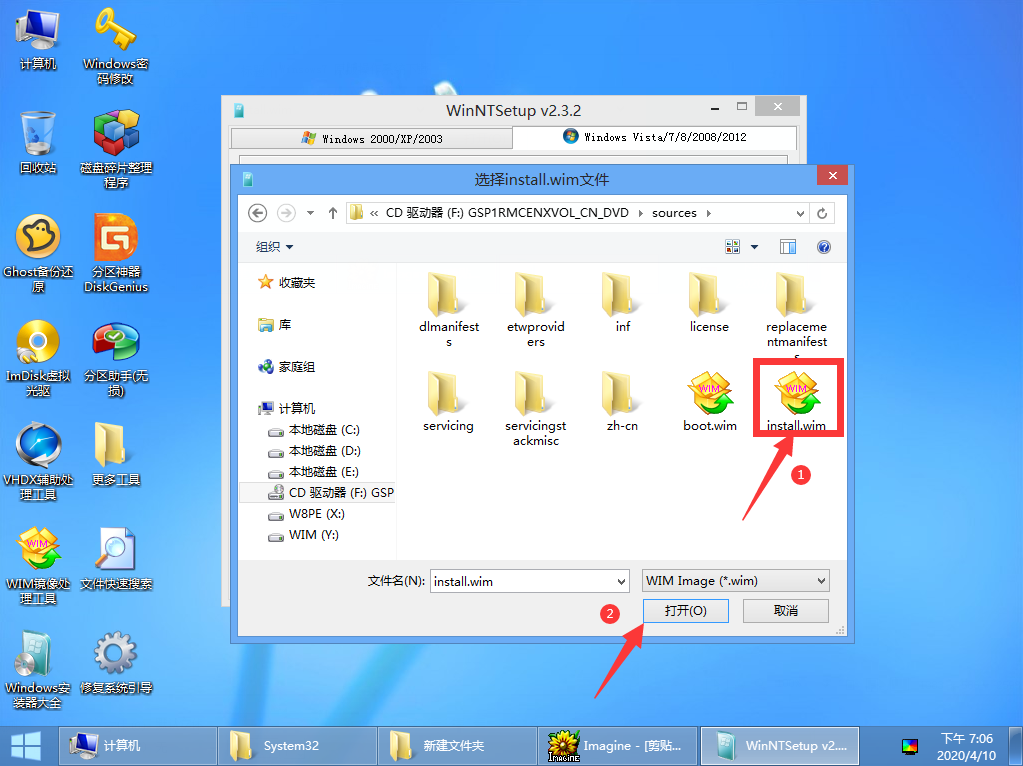Image resolution: width=1023 pixels, height=766 pixels.
Task: Expand the change view options arrow
Action: [754, 247]
